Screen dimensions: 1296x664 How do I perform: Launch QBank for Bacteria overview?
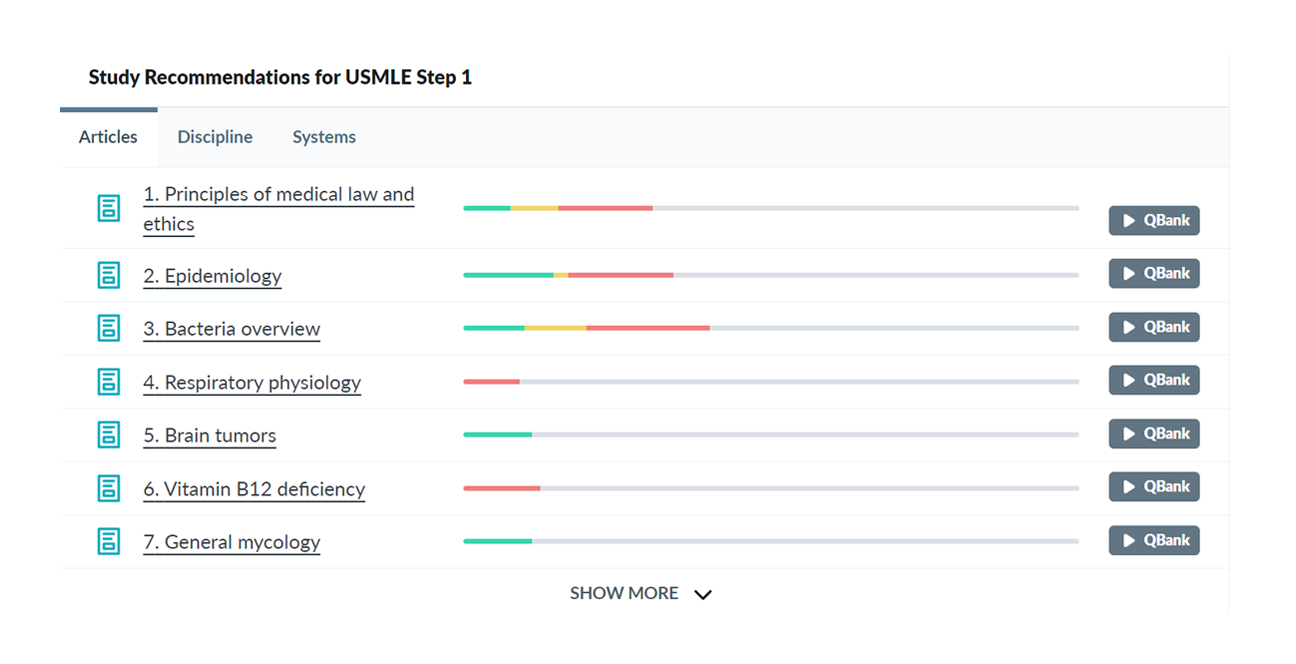pos(1154,327)
